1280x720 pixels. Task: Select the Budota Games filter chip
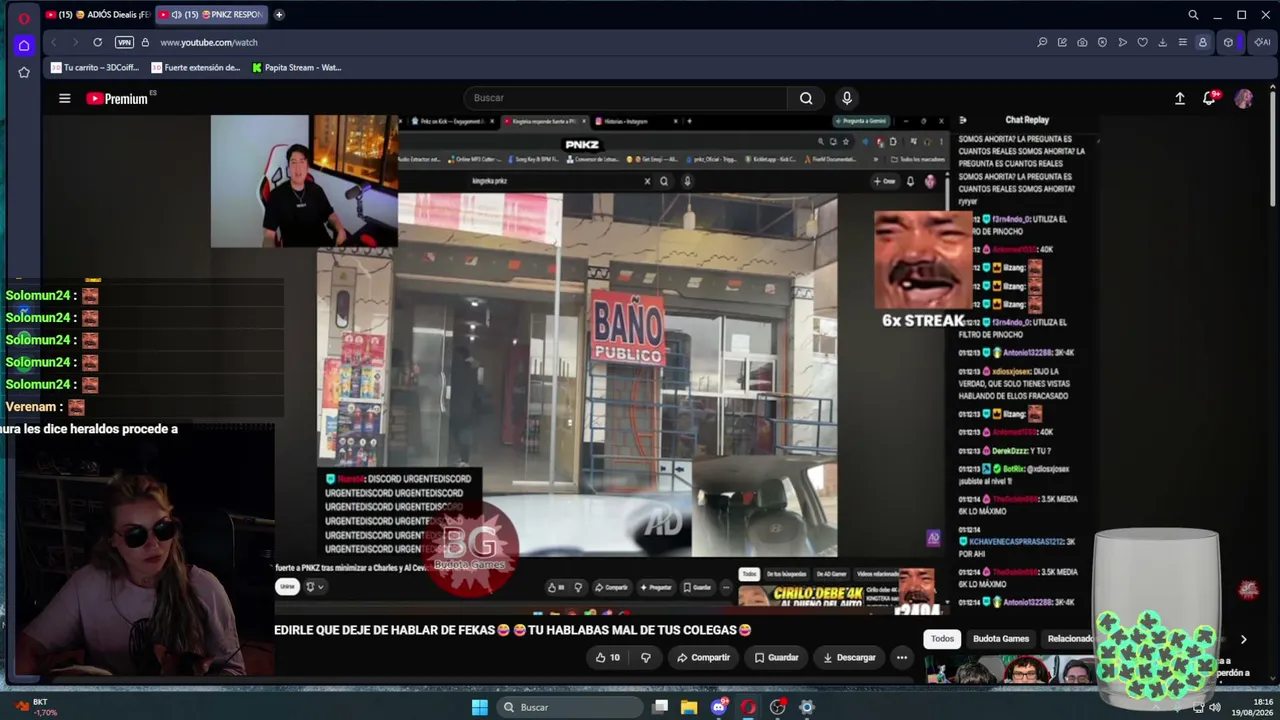click(x=1001, y=639)
